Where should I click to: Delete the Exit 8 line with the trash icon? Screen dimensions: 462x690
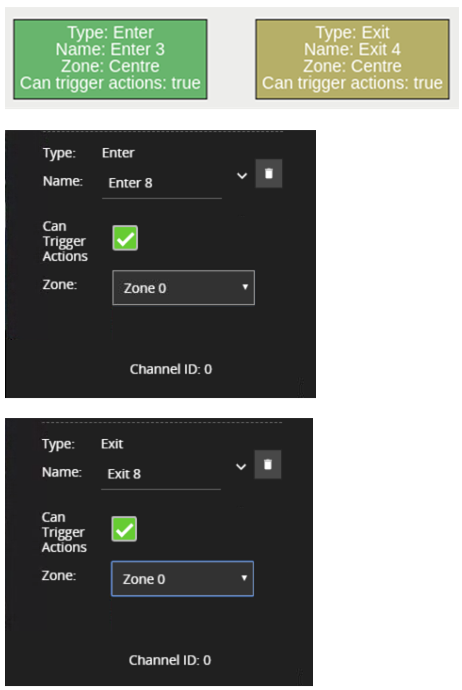tap(268, 464)
